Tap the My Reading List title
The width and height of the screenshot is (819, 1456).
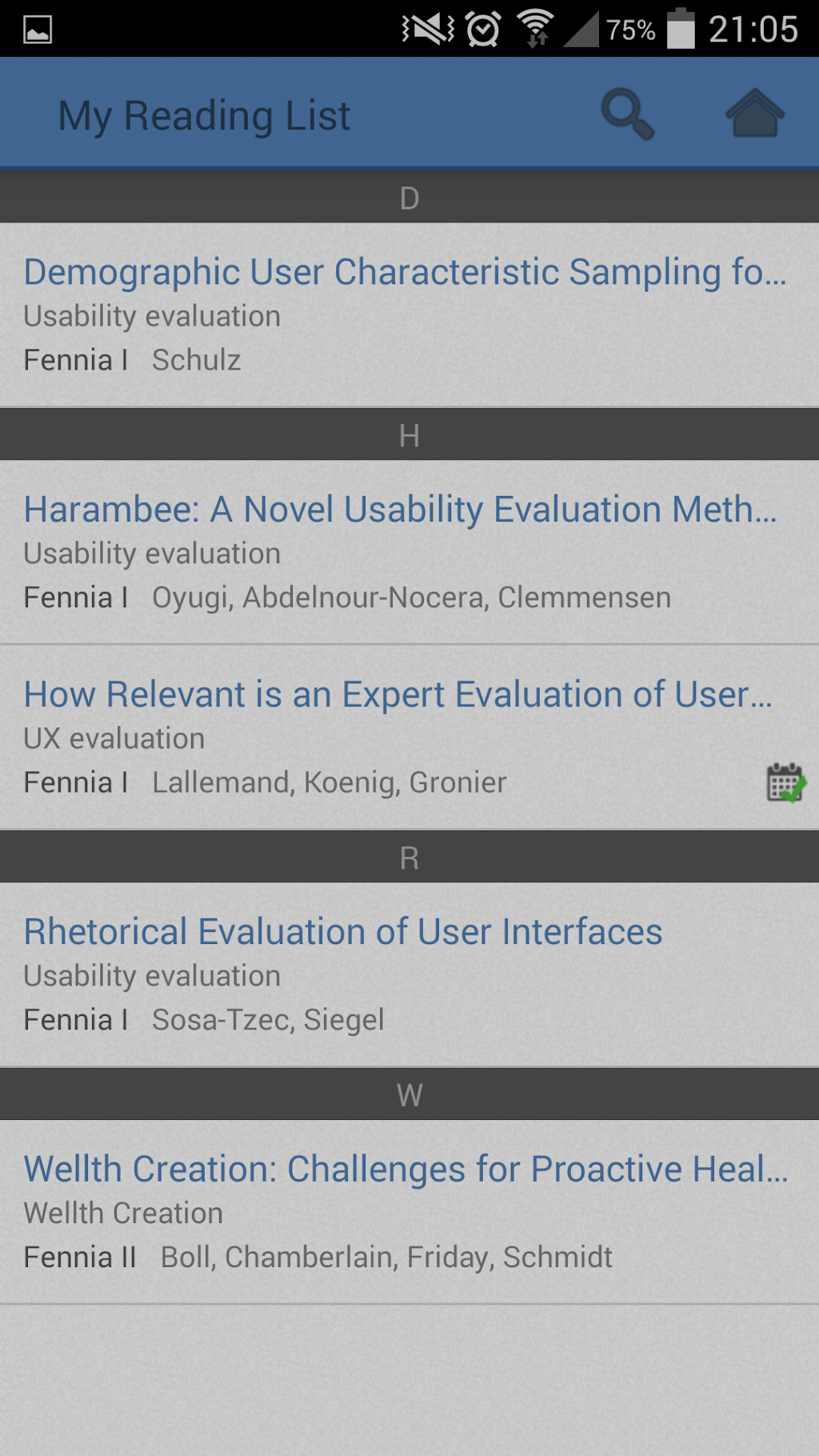coord(204,116)
